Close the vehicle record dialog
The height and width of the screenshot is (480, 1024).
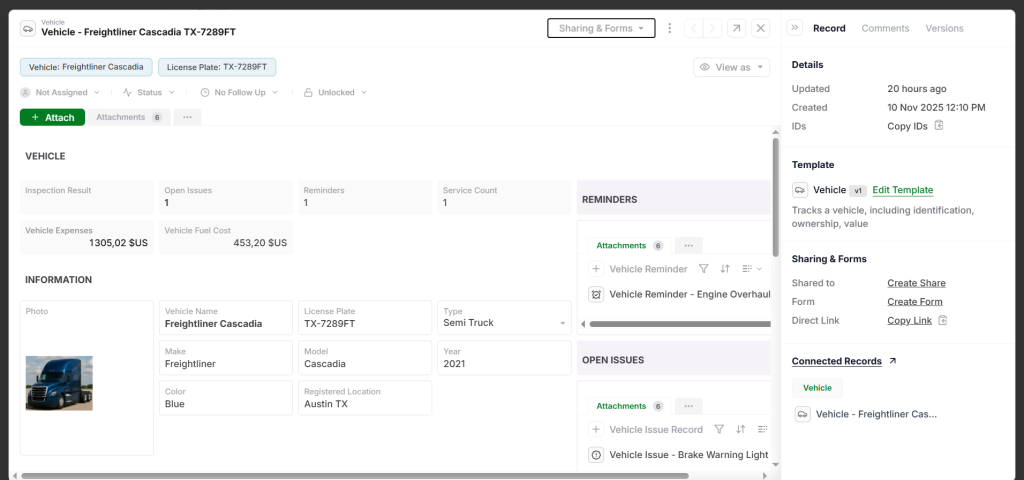pyautogui.click(x=760, y=28)
